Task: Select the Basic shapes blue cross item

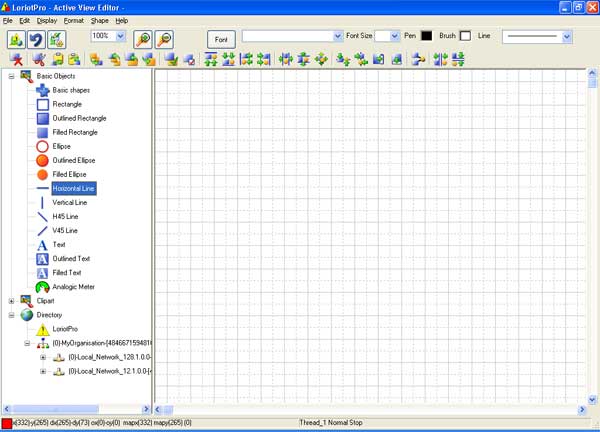Action: [x=43, y=90]
